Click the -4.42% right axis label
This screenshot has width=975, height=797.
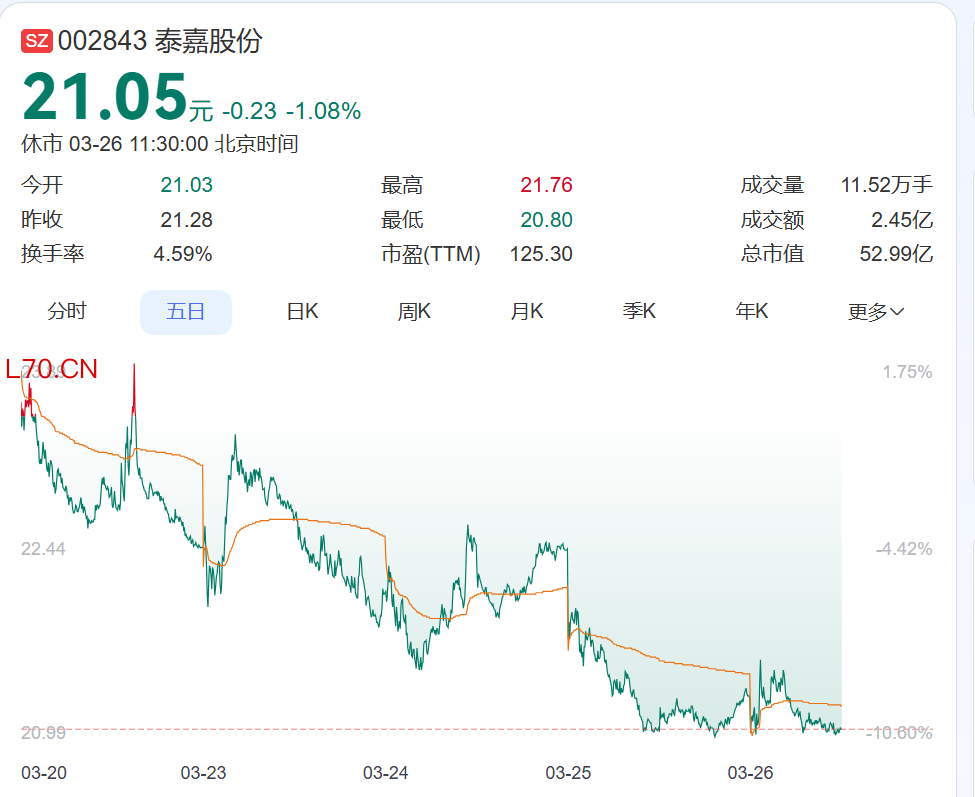(904, 549)
